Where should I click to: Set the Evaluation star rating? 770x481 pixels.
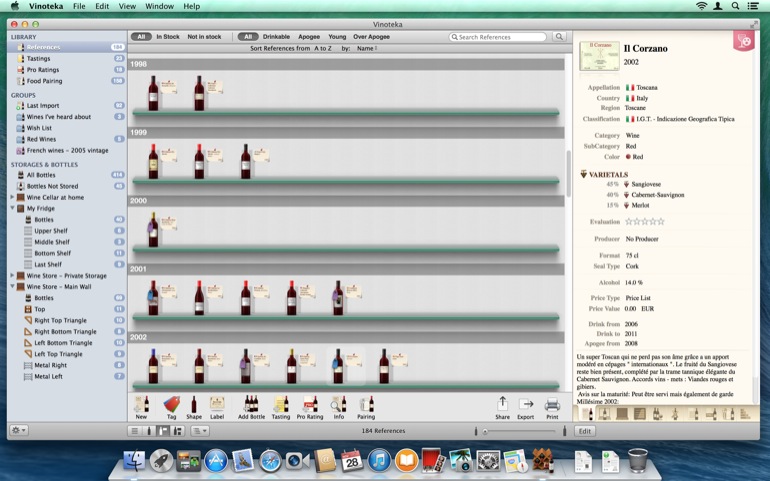(645, 222)
